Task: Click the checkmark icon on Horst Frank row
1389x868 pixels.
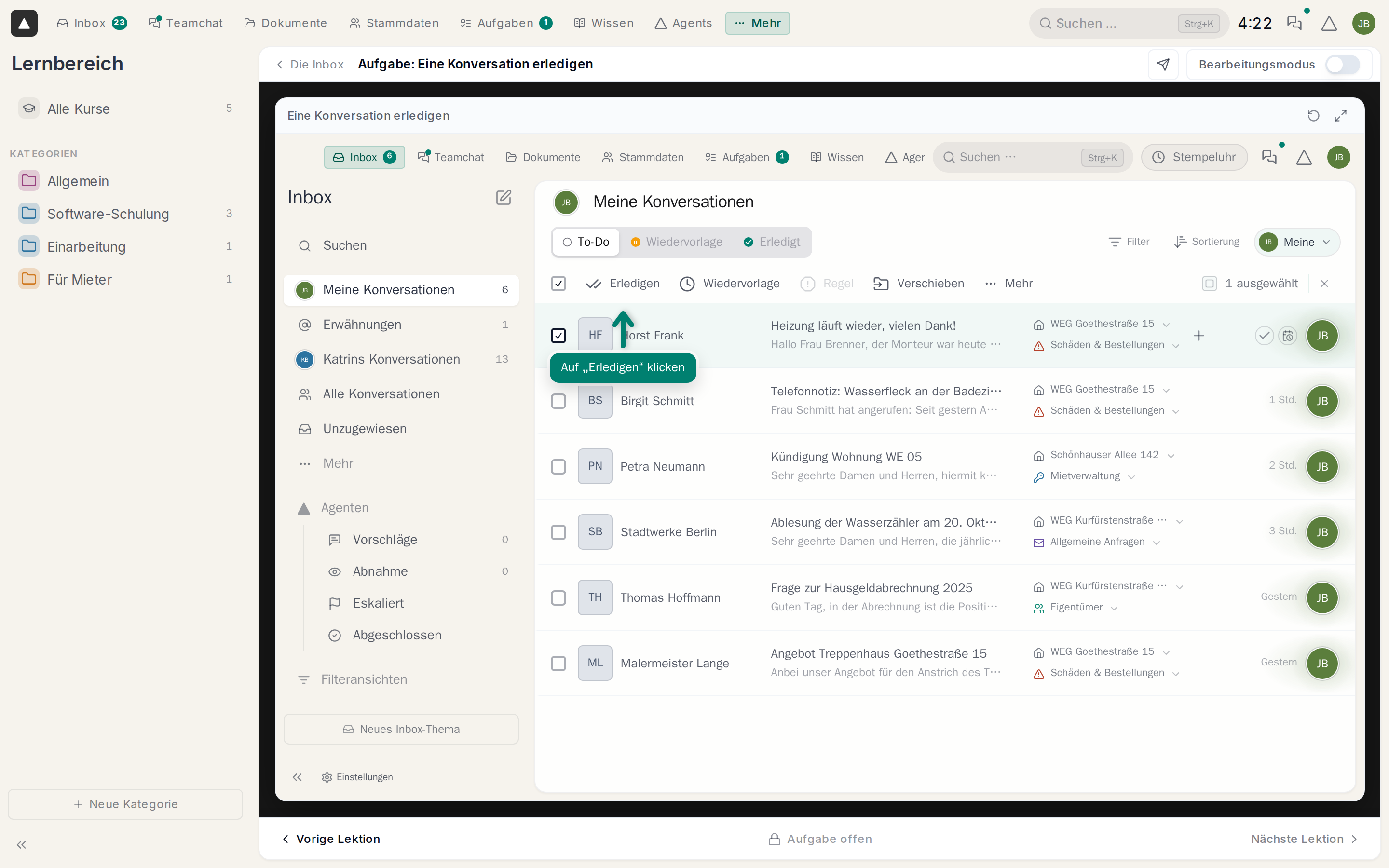Action: point(1265,336)
